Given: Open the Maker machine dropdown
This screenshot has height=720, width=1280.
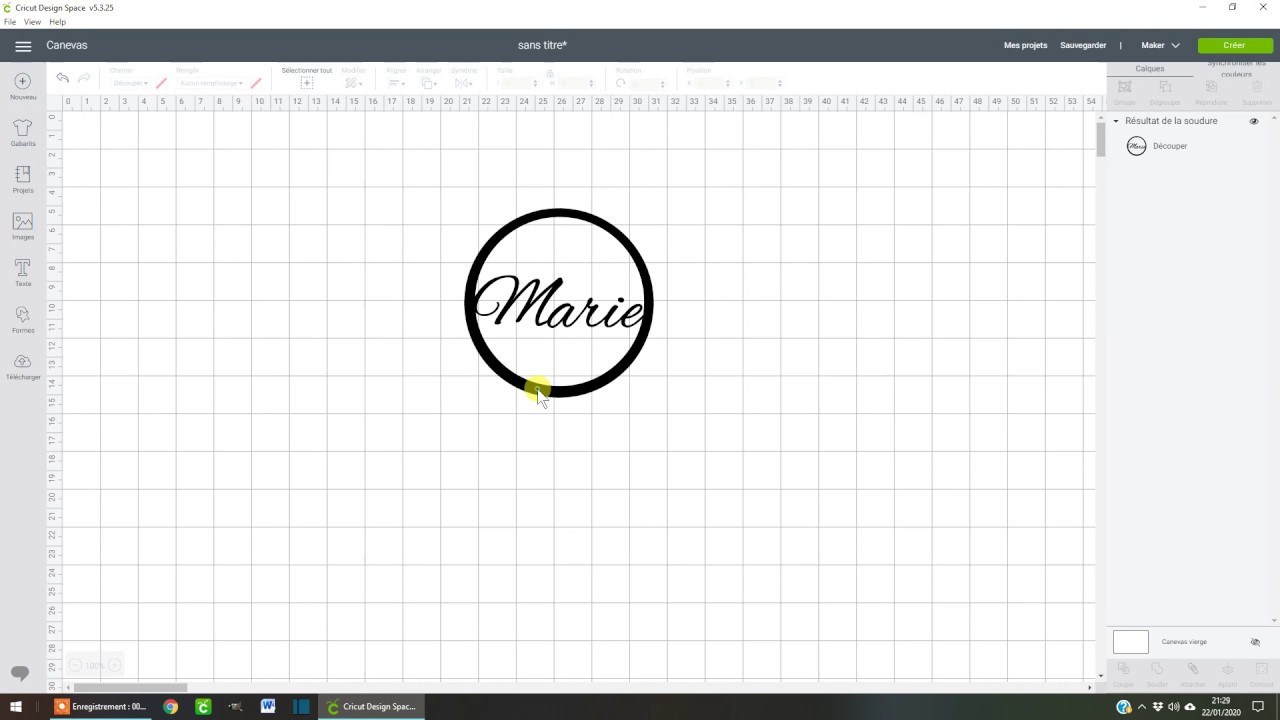Looking at the screenshot, I should pyautogui.click(x=1160, y=45).
